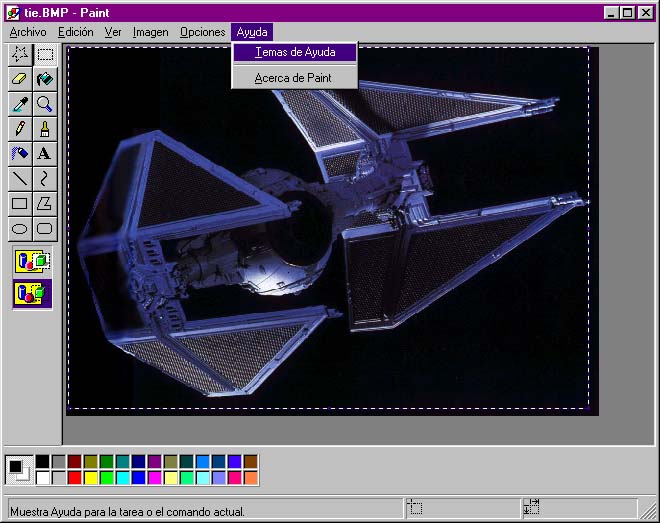
Task: Select the Magnifier tool
Action: point(45,104)
